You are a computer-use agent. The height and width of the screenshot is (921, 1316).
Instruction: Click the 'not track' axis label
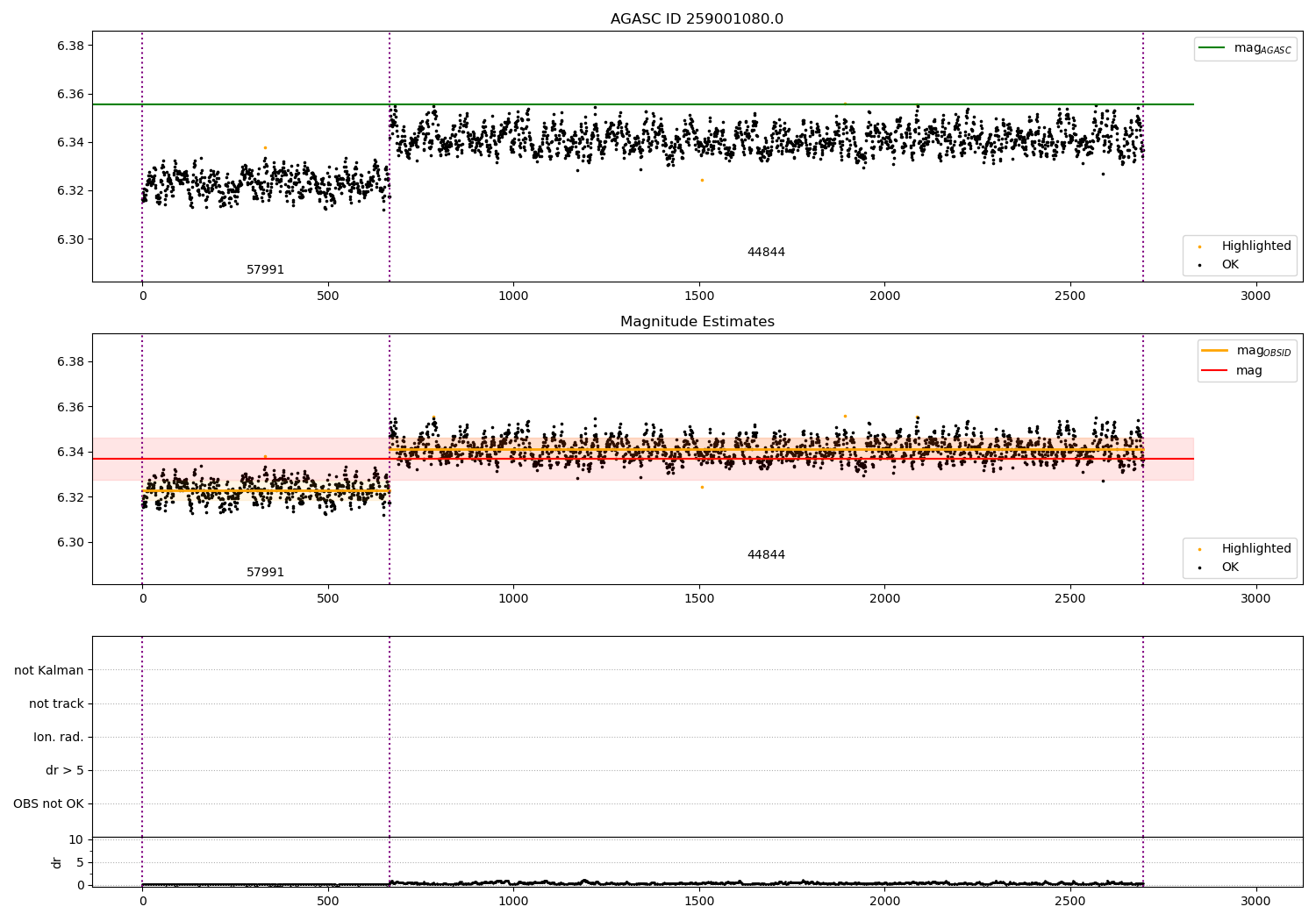coord(56,703)
